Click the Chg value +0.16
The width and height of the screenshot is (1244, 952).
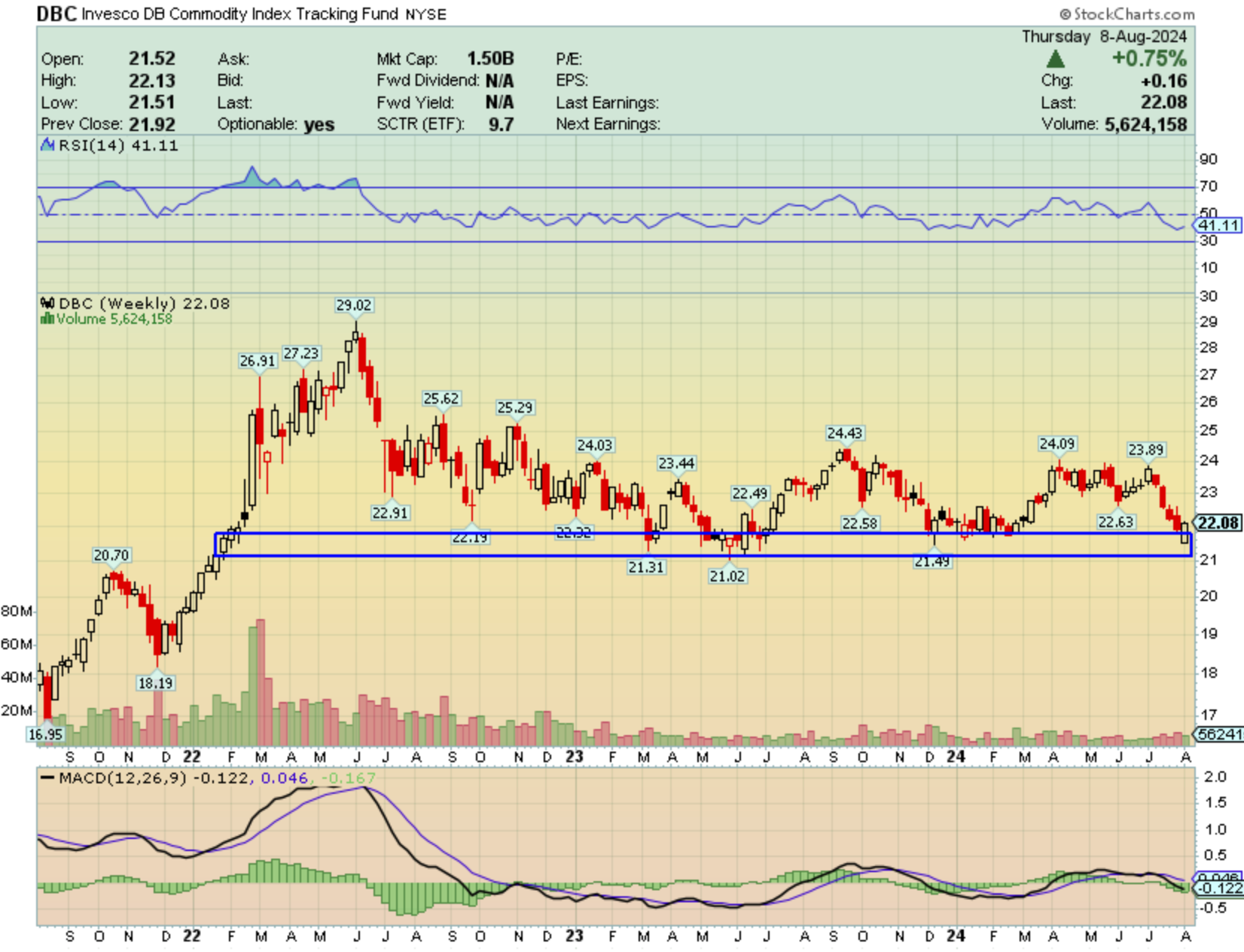[1163, 81]
